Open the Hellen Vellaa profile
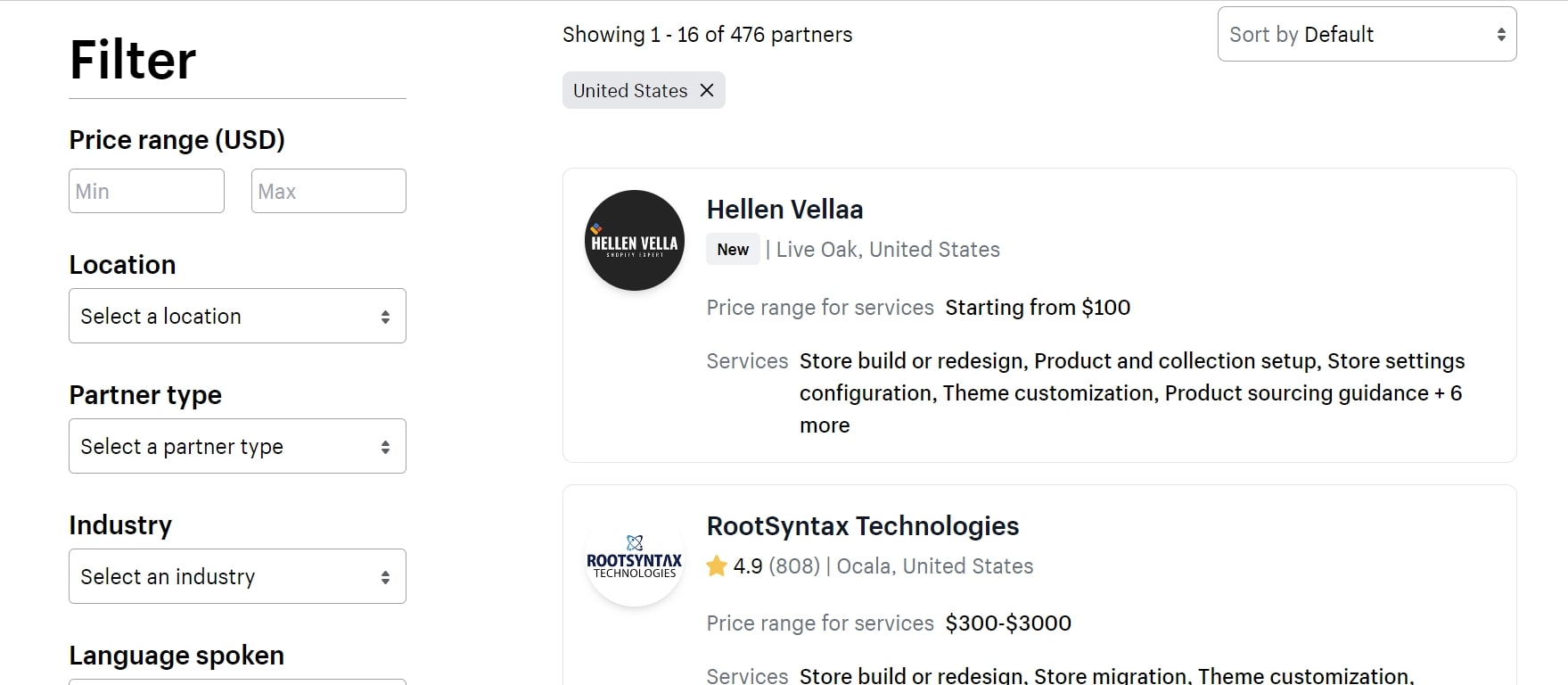Viewport: 1568px width, 685px height. point(784,209)
